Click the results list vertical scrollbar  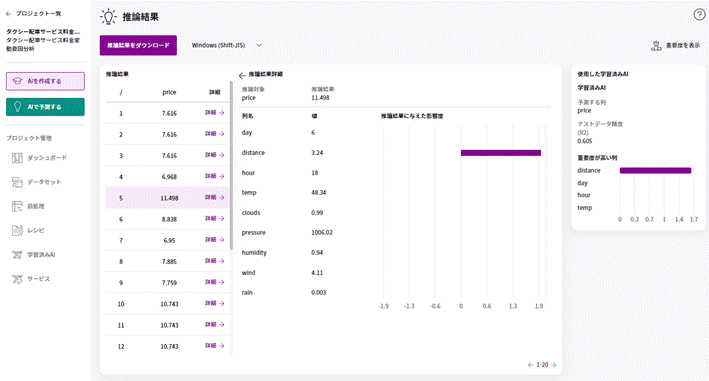[x=231, y=165]
